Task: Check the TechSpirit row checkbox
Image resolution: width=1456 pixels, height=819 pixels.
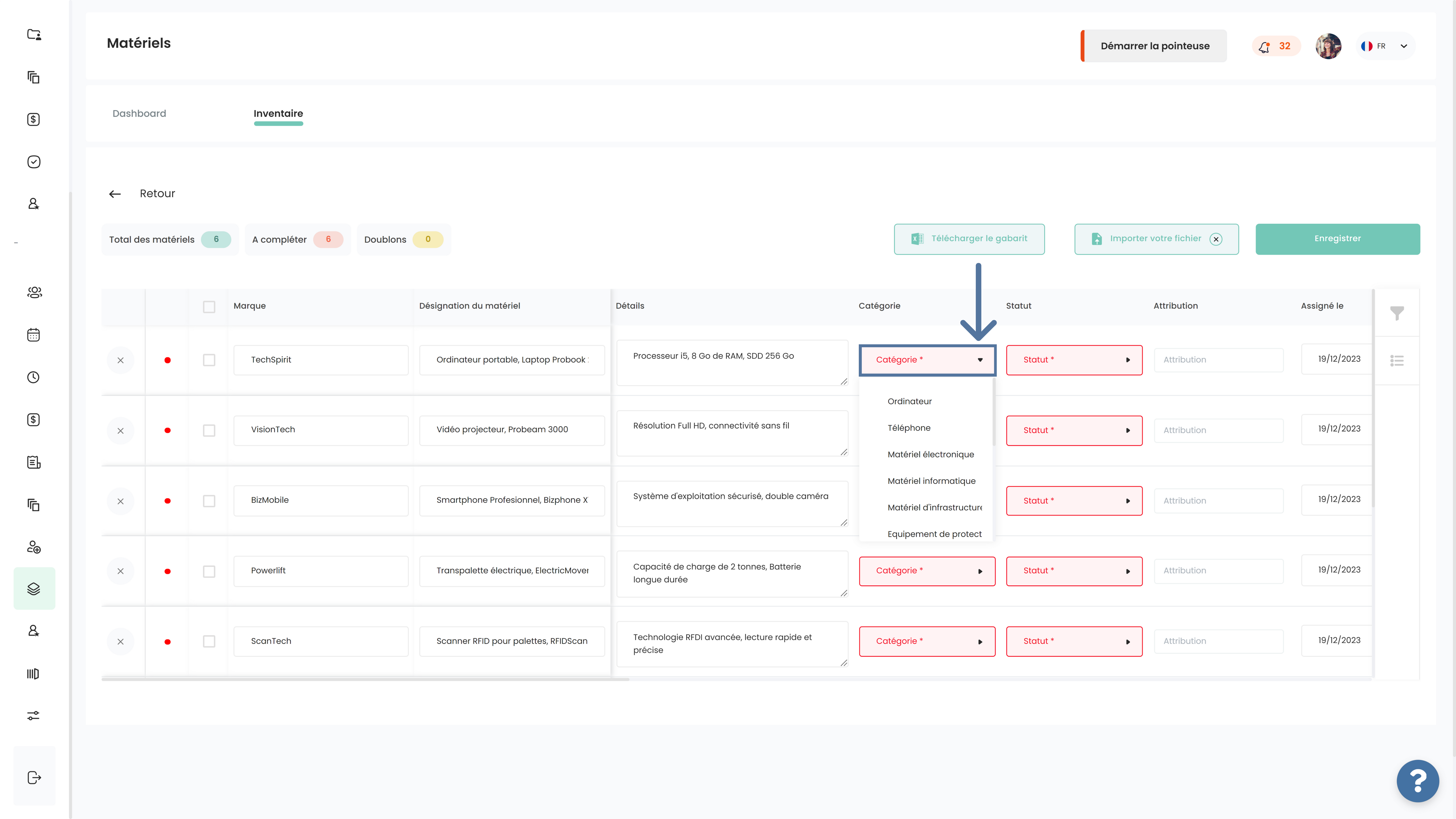Action: (x=209, y=360)
